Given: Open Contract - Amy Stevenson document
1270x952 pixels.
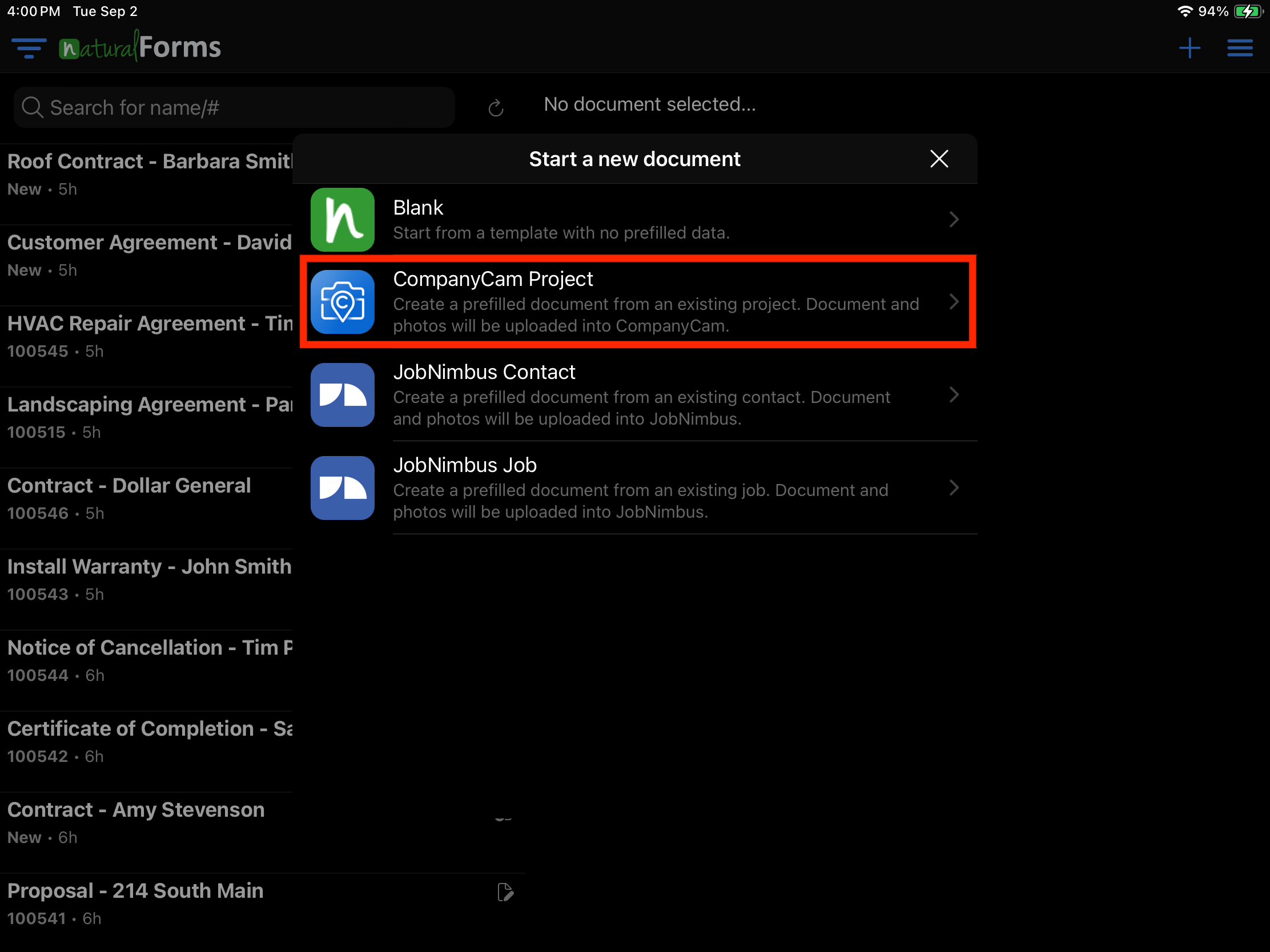Looking at the screenshot, I should (262, 833).
